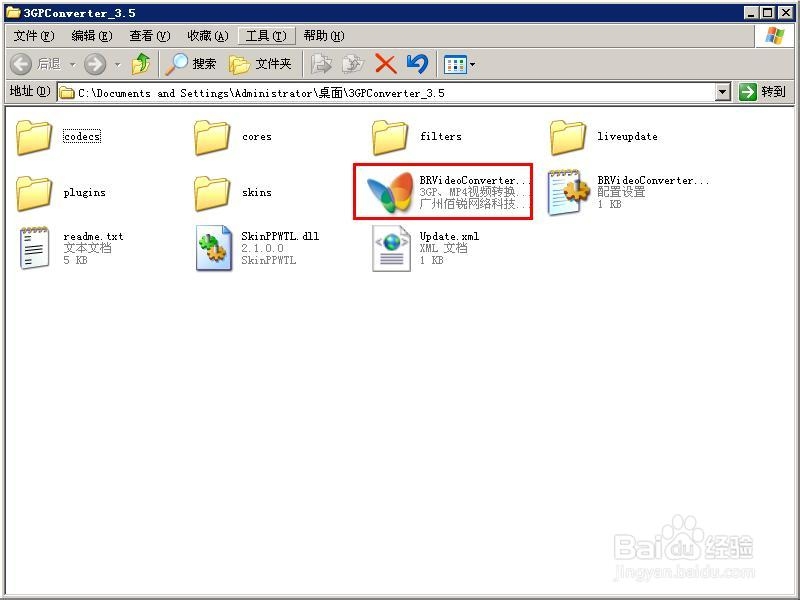The height and width of the screenshot is (600, 800).
Task: Select the SkinPPWTL.dll file icon
Action: [x=214, y=248]
